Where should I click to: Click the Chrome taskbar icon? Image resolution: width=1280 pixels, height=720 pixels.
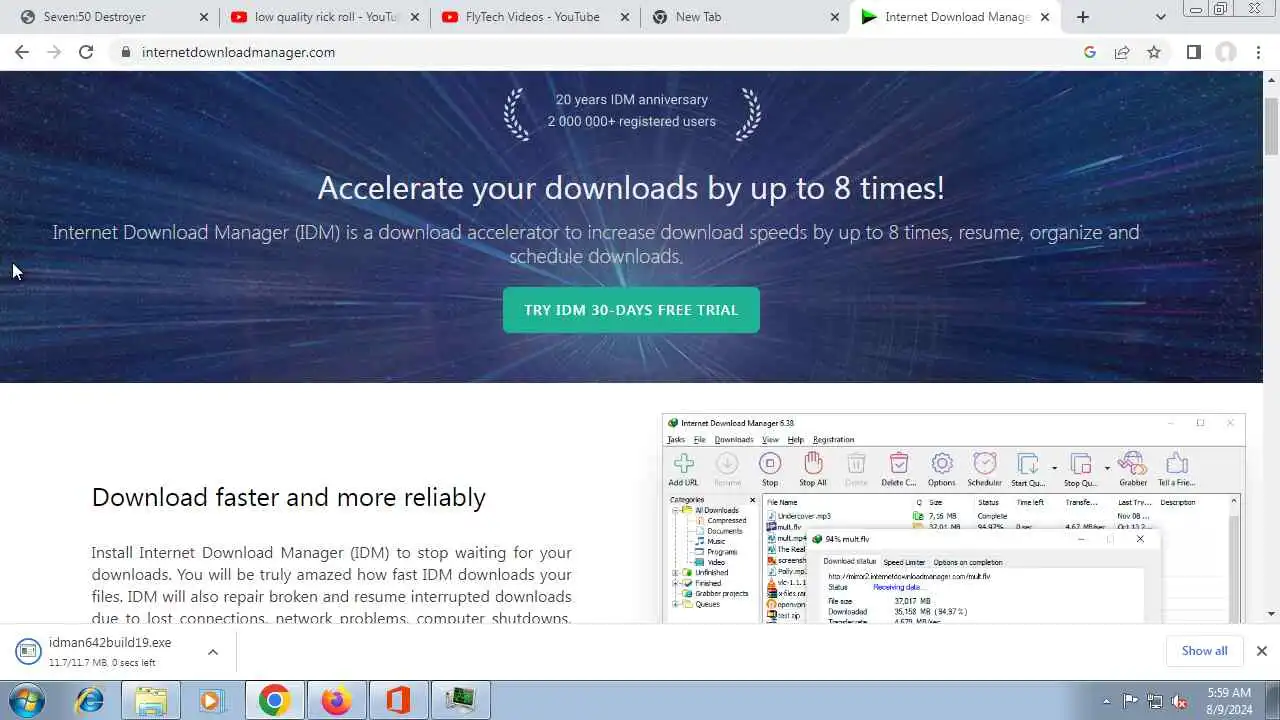coord(274,700)
